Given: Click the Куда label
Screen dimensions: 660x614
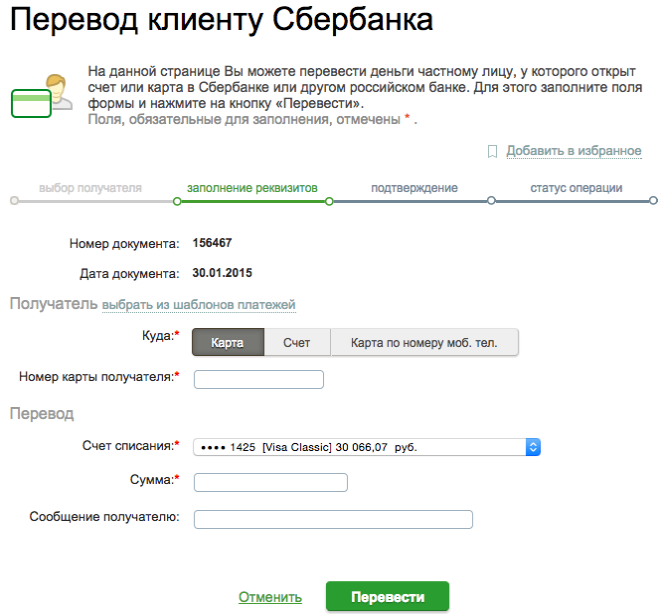Looking at the screenshot, I should coord(160,335).
